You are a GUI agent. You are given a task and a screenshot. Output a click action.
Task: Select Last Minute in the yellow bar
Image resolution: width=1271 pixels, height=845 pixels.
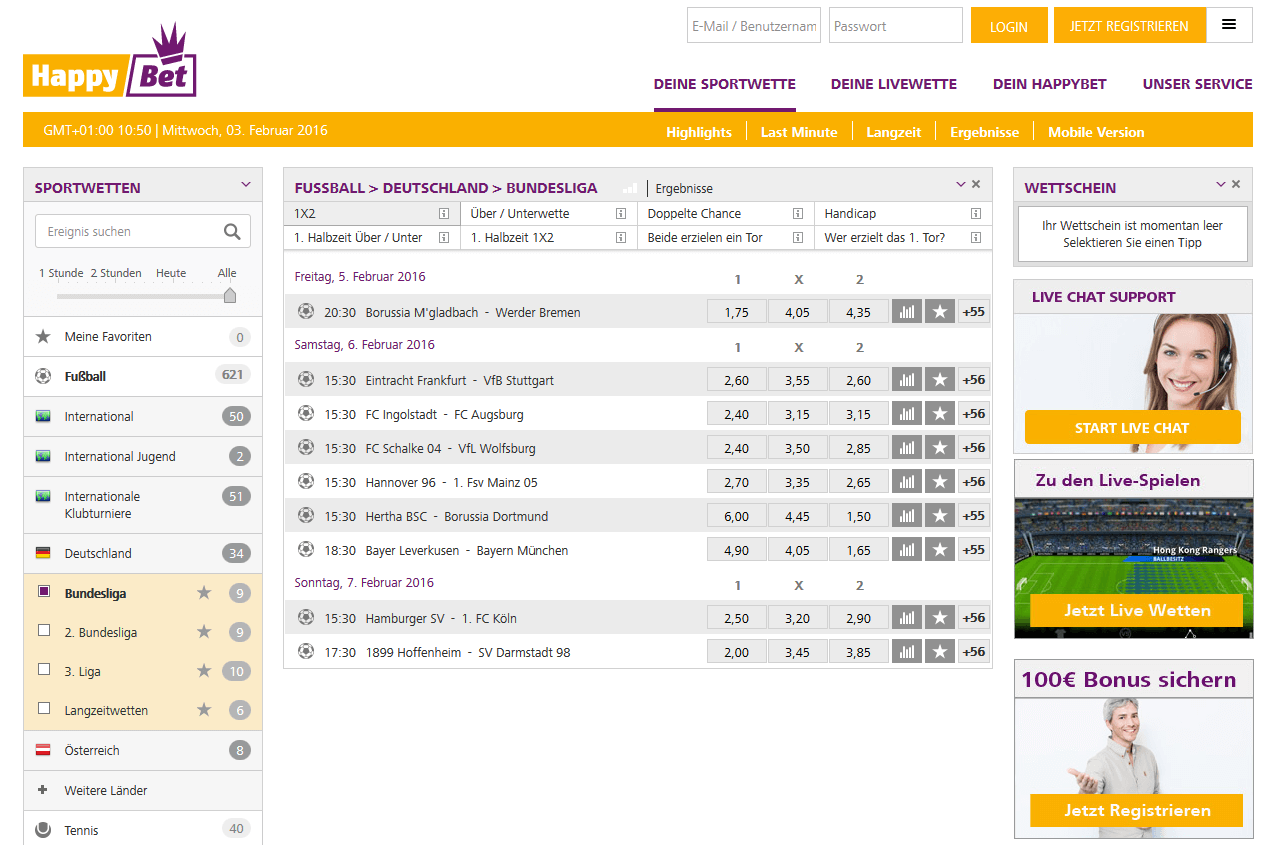(799, 132)
